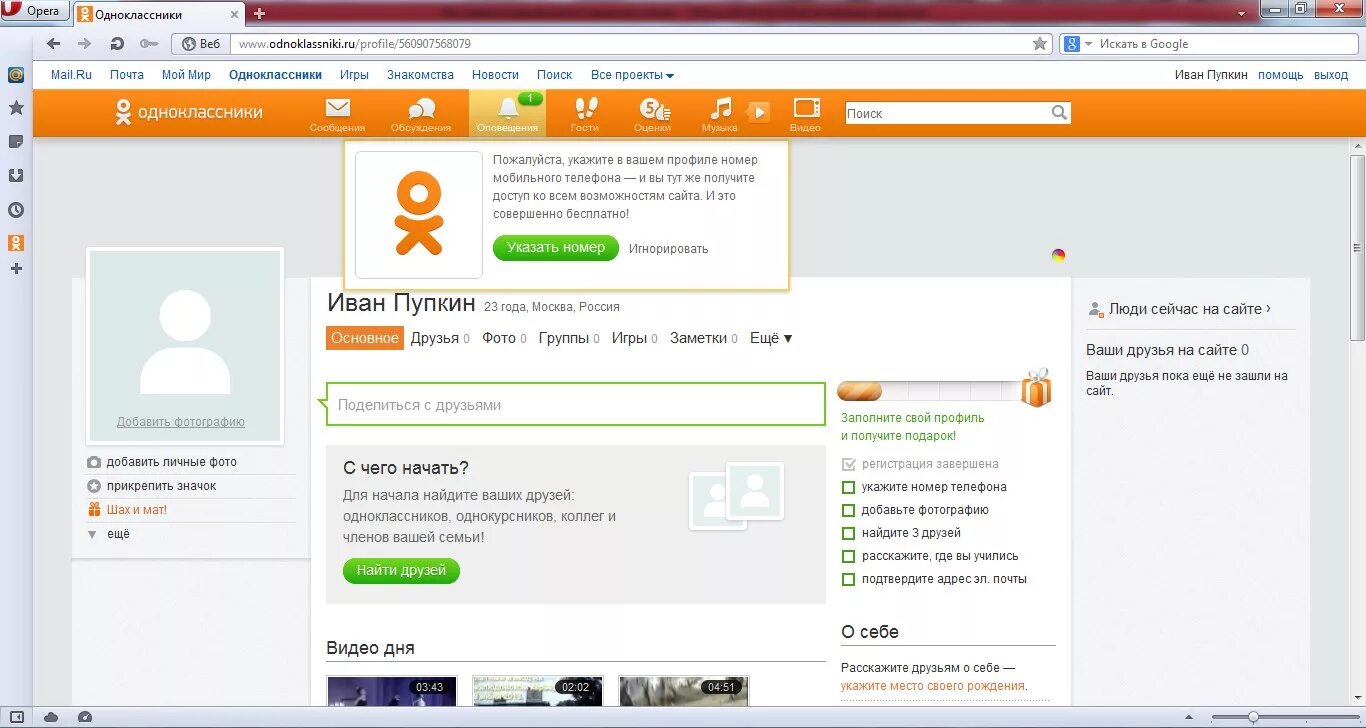This screenshot has width=1366, height=728.
Task: Adjust the zoom slider in status bar
Action: tap(1253, 717)
